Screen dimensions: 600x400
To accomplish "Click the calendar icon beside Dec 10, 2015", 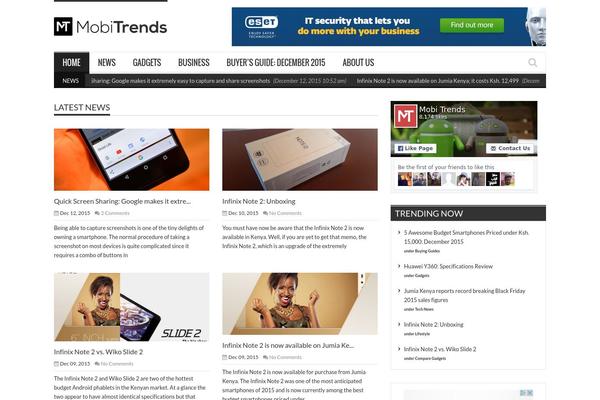I will pyautogui.click(x=225, y=213).
